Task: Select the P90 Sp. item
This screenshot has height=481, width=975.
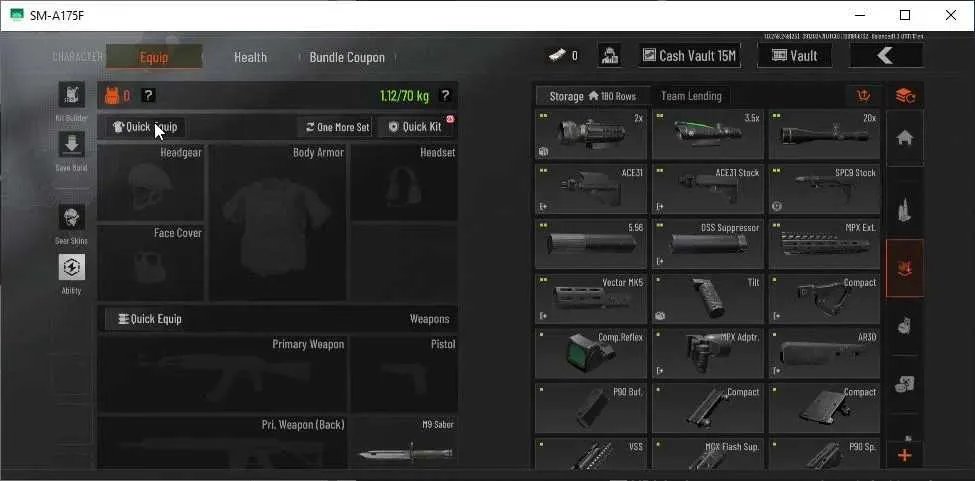Action: 825,454
